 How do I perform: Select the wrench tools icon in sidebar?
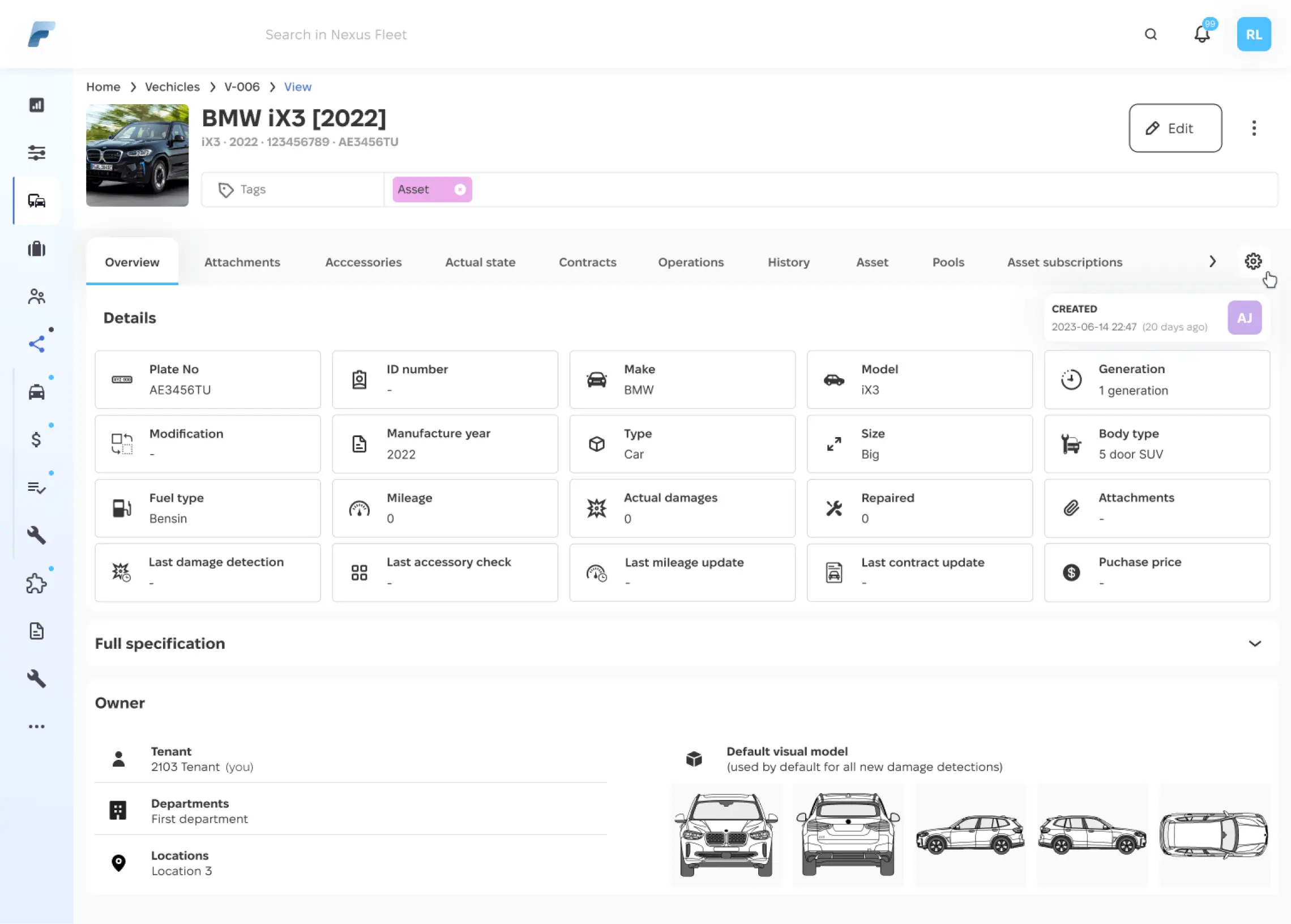click(36, 535)
